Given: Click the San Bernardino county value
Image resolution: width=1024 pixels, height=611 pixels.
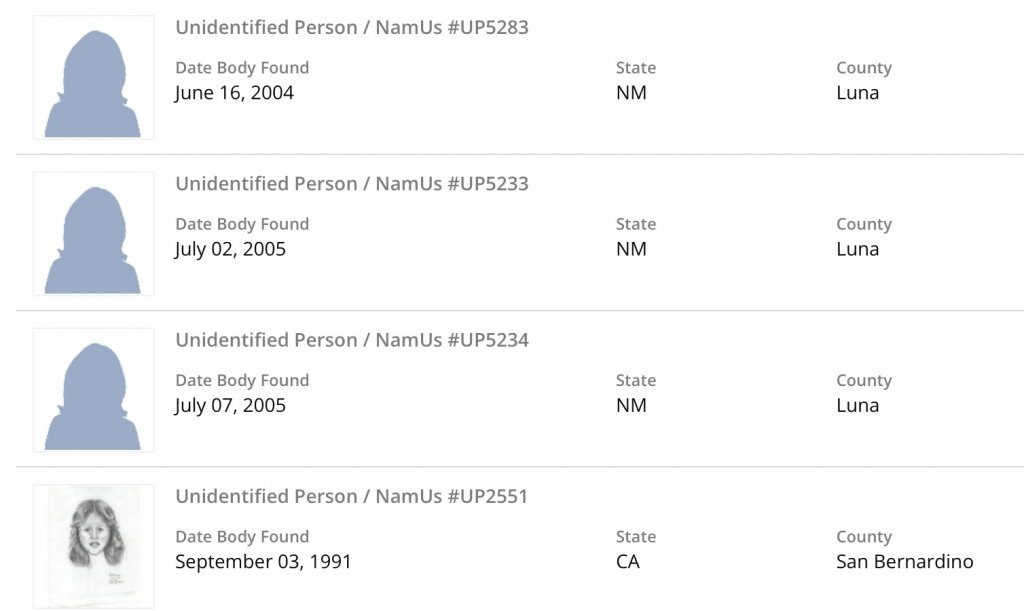Looking at the screenshot, I should pos(904,562).
